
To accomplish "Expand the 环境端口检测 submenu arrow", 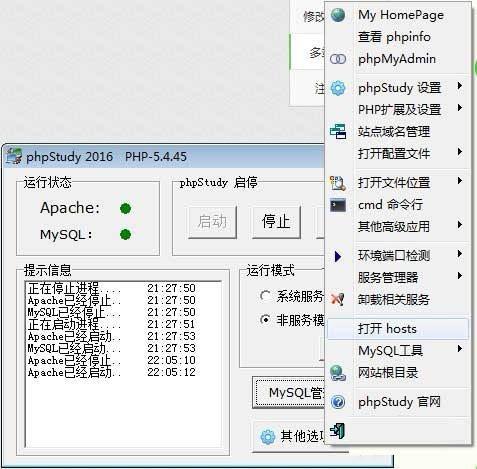I will 460,254.
